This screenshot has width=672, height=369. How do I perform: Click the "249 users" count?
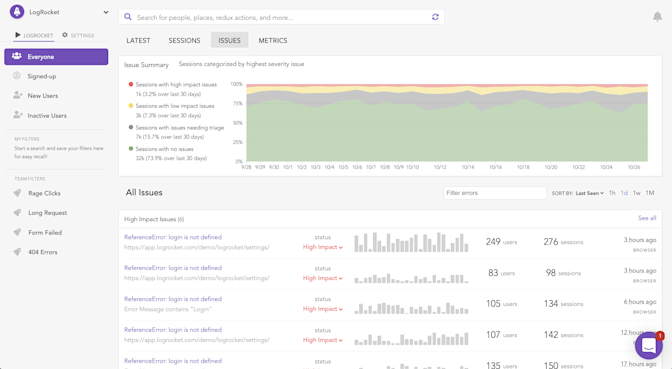(501, 242)
